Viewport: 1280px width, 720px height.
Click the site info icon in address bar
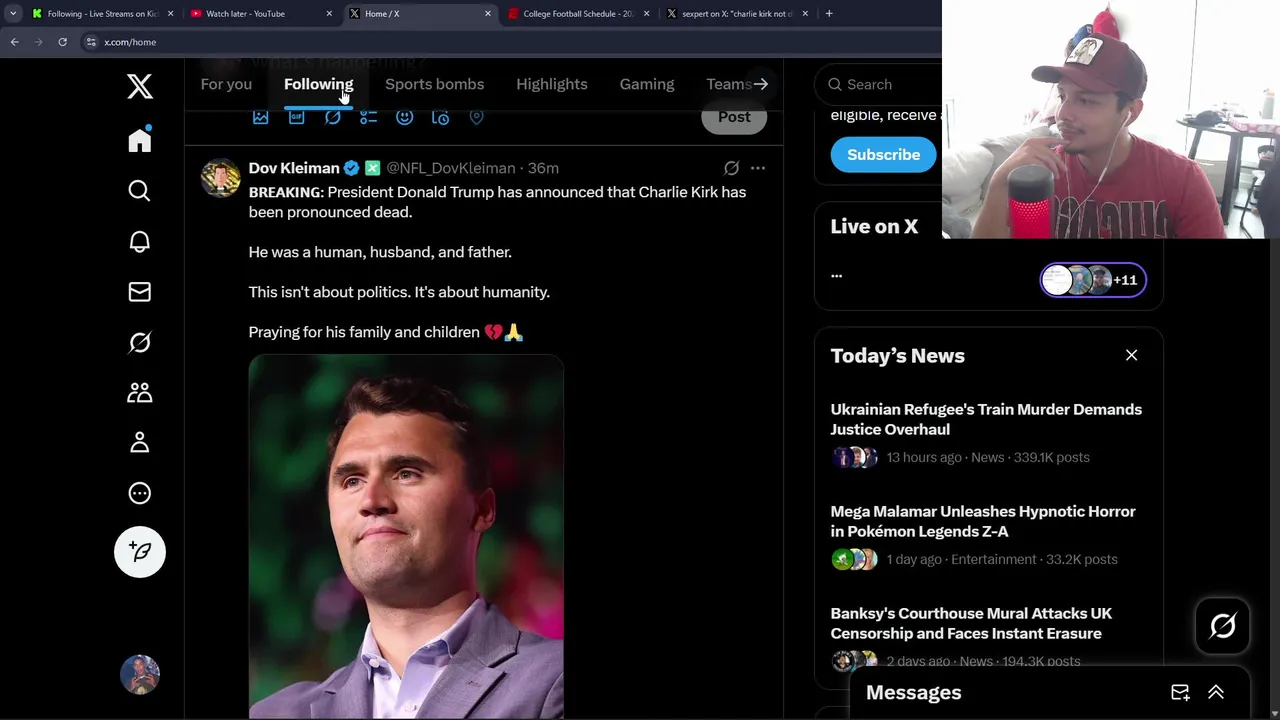coord(90,42)
